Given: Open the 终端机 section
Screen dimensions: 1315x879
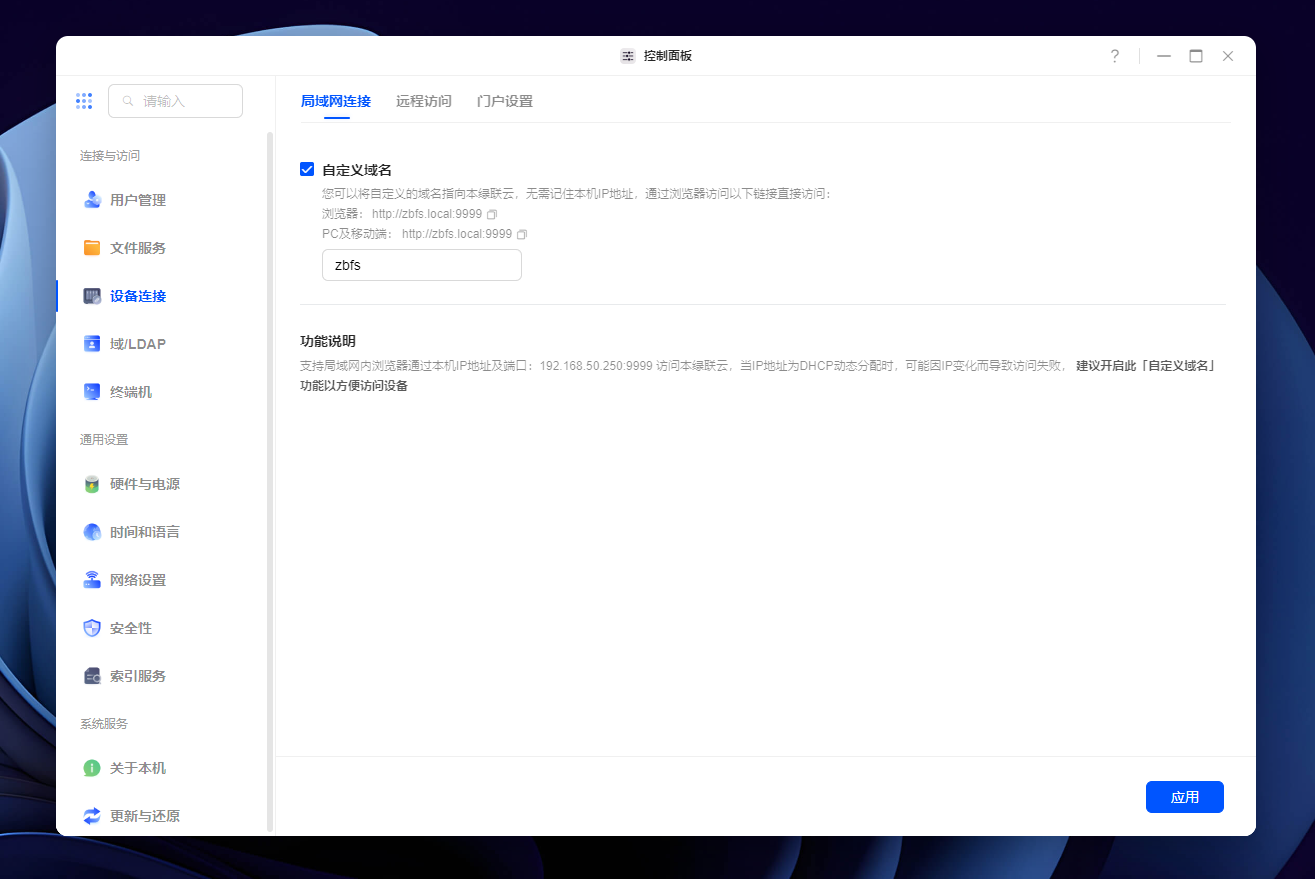Looking at the screenshot, I should tap(129, 391).
